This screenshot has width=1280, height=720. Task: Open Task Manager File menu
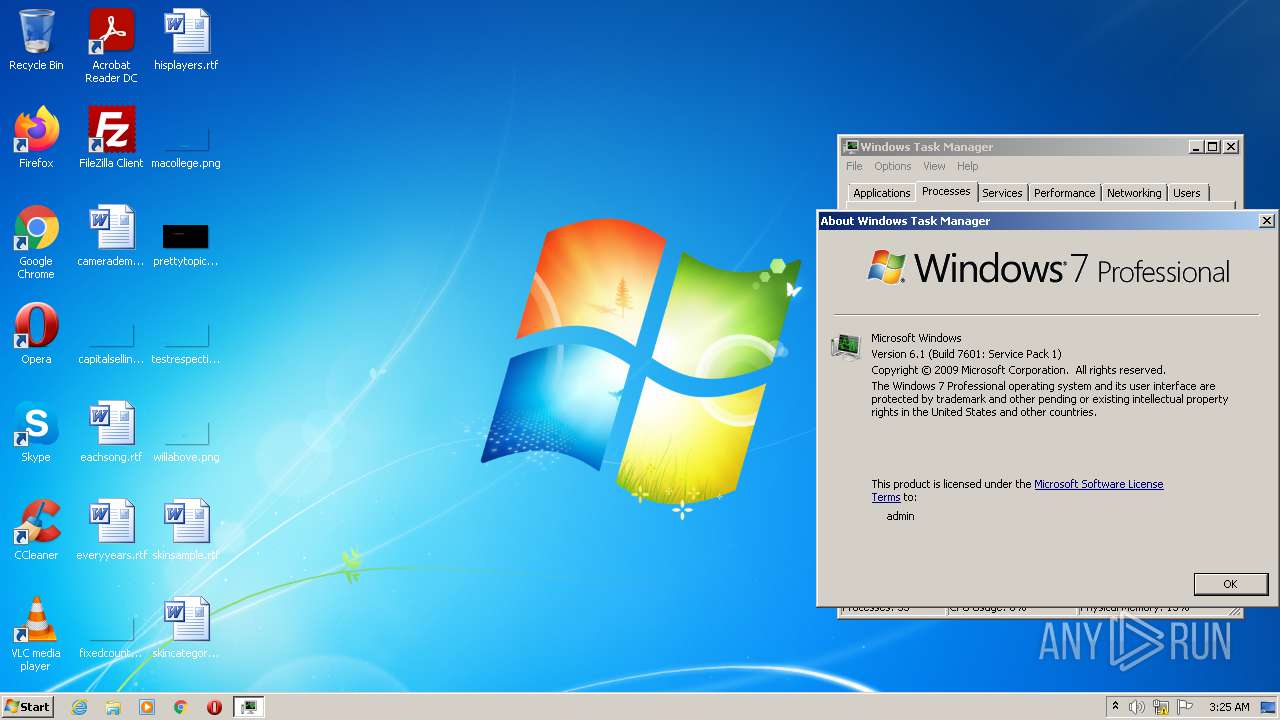click(x=854, y=166)
